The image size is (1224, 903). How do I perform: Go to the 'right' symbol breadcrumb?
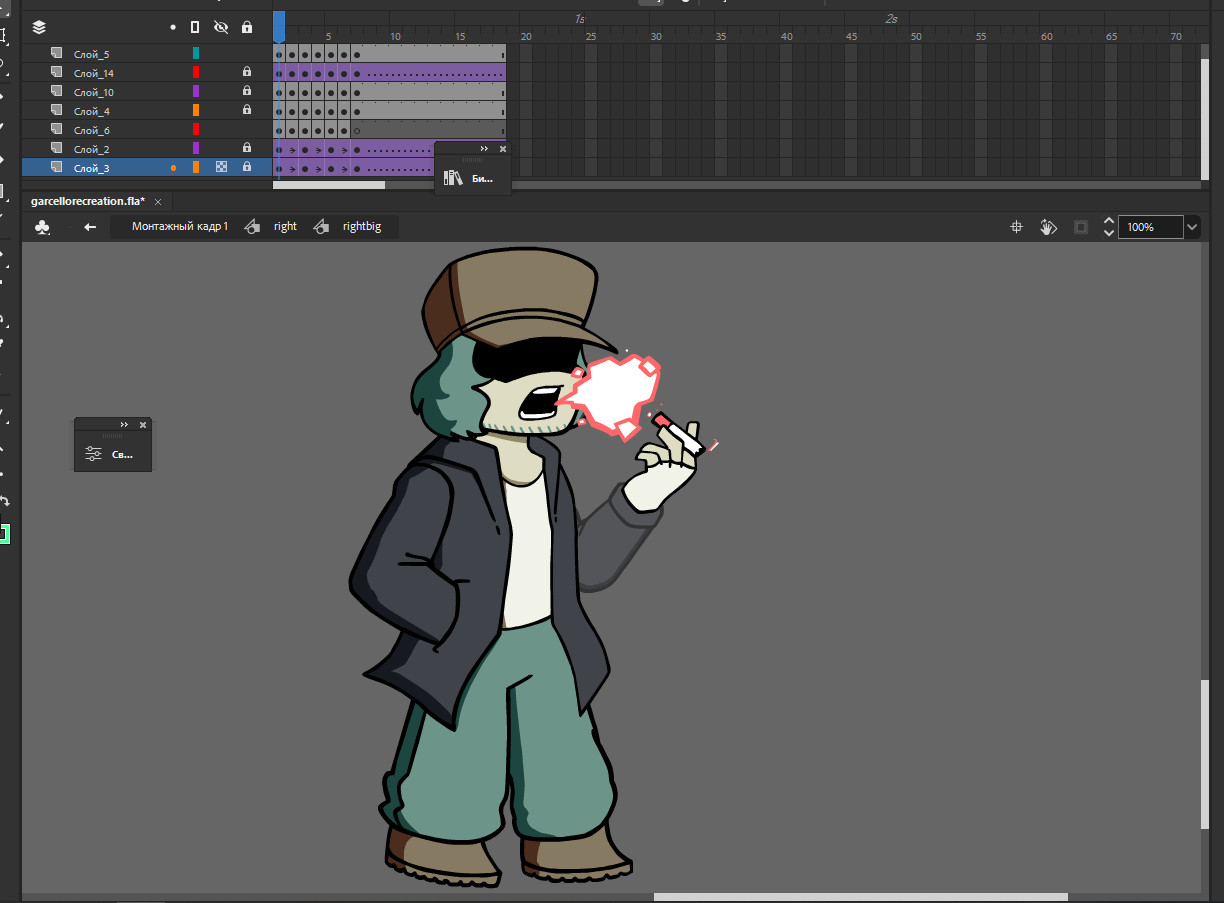[x=285, y=227]
